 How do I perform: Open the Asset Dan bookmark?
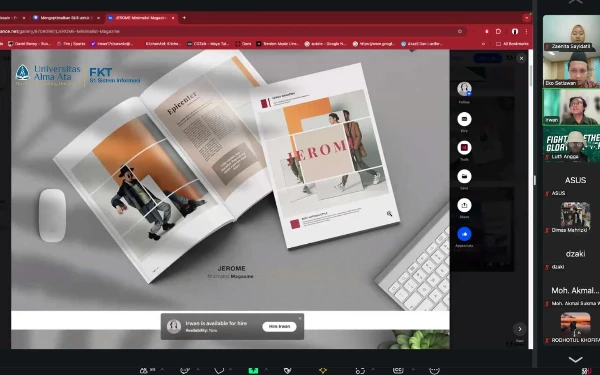[x=421, y=44]
